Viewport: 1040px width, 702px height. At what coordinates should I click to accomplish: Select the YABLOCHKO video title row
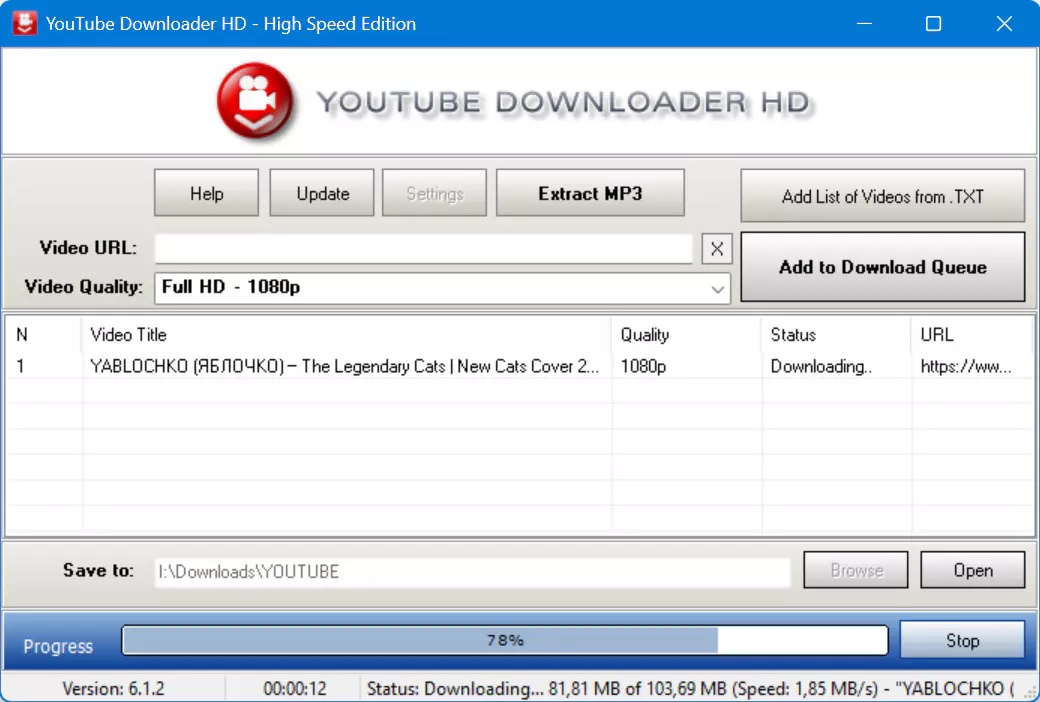click(344, 366)
